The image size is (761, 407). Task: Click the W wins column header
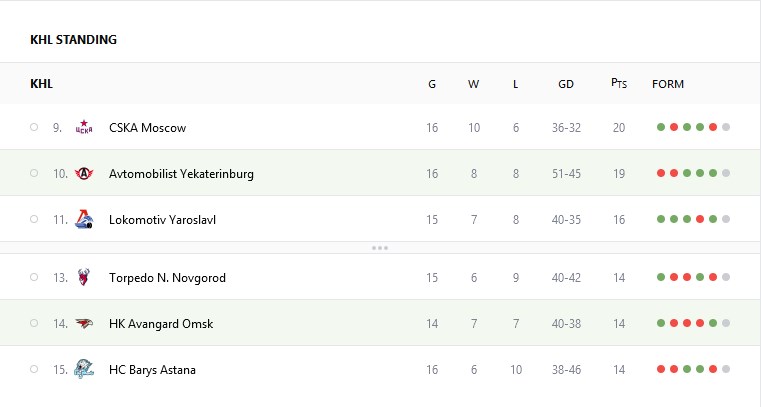(473, 84)
